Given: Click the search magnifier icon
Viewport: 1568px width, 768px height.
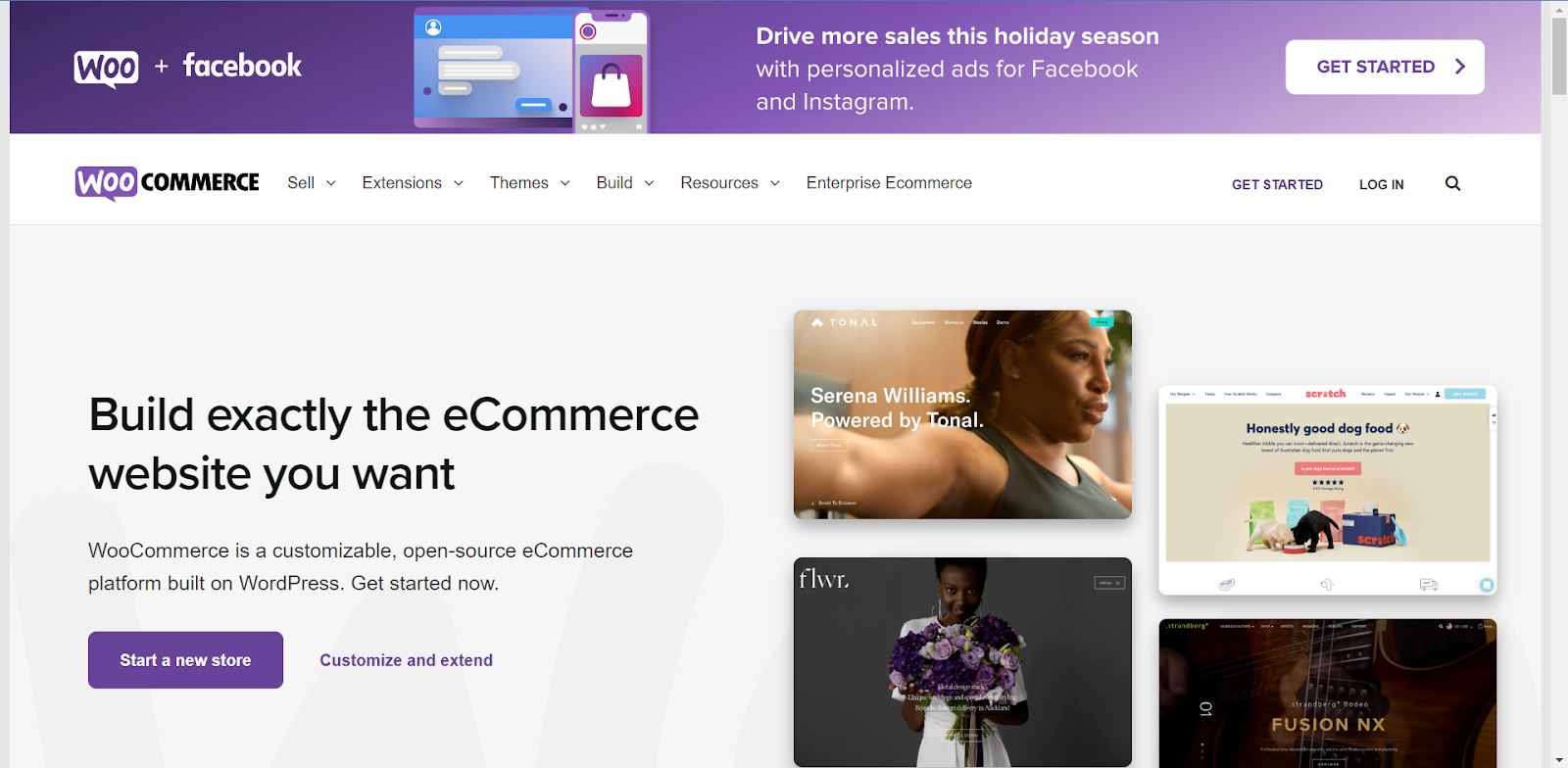Looking at the screenshot, I should click(x=1452, y=183).
